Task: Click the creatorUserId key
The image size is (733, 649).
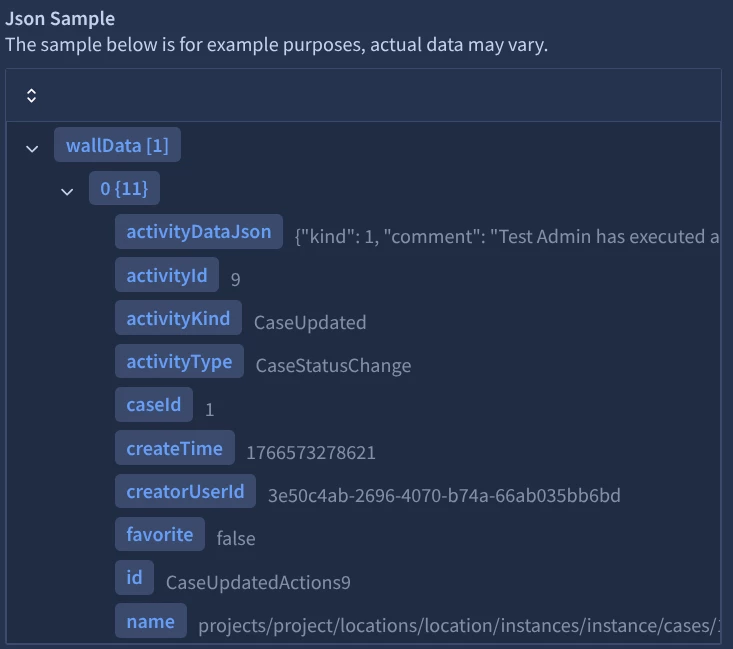Action: point(185,492)
